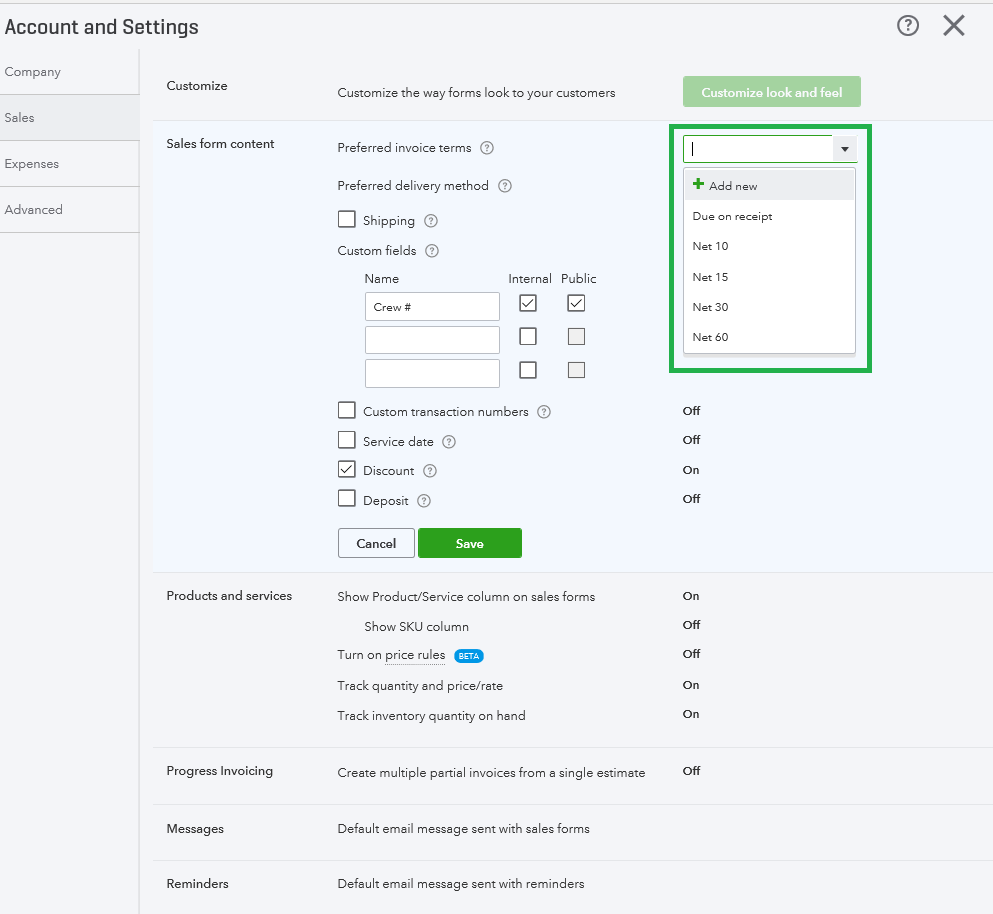Open the help question mark icon in header
Screen dimensions: 993x914
point(908,26)
